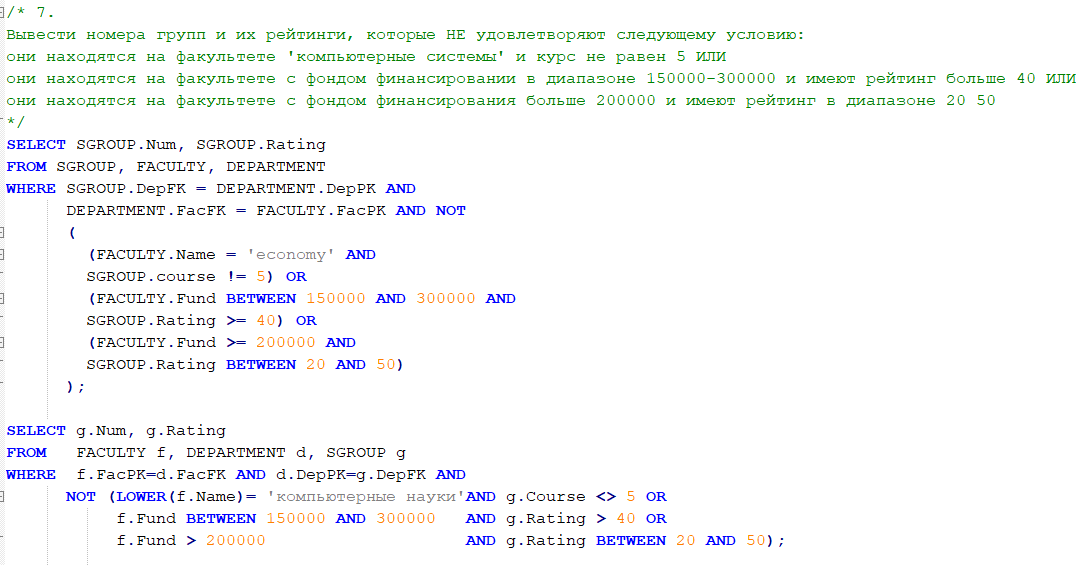The height and width of the screenshot is (565, 1088).
Task: Click the '/* 7.' comment opening text
Action: point(31,12)
